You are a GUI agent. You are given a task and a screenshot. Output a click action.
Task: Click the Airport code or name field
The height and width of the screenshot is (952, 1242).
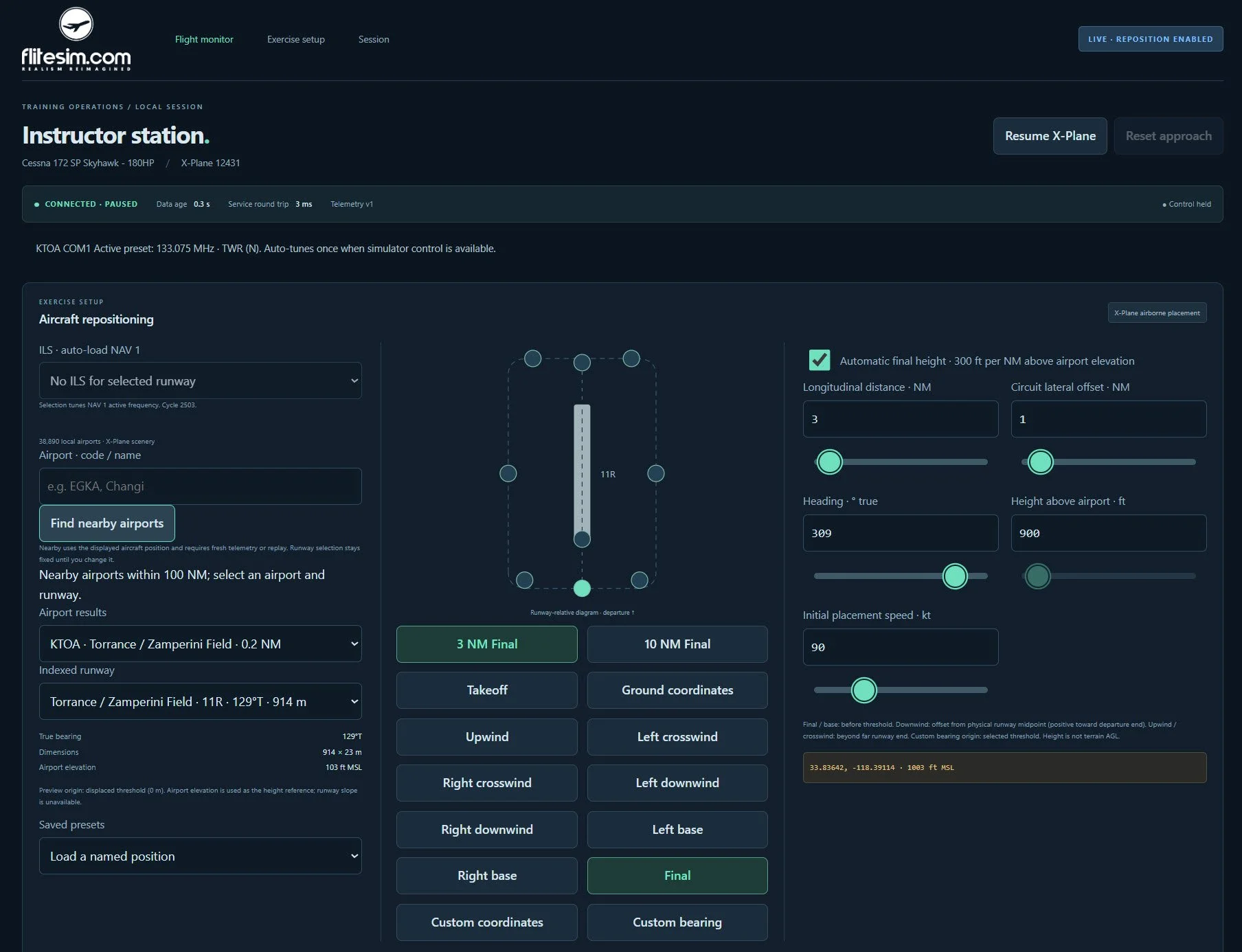tap(201, 486)
